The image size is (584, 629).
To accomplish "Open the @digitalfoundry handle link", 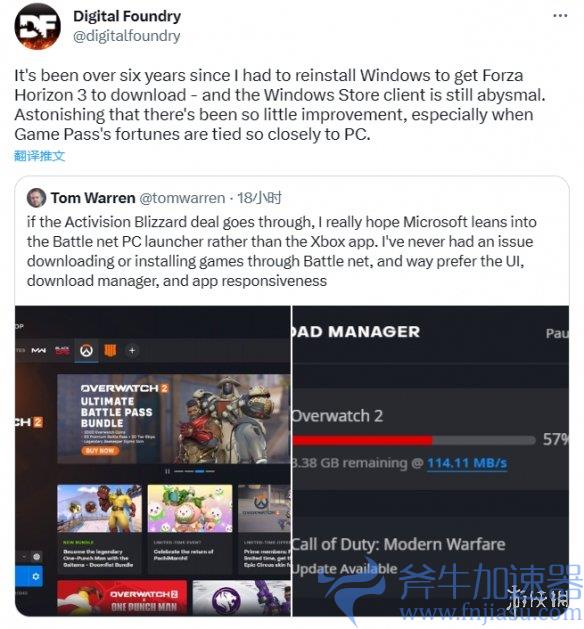I will tap(127, 36).
